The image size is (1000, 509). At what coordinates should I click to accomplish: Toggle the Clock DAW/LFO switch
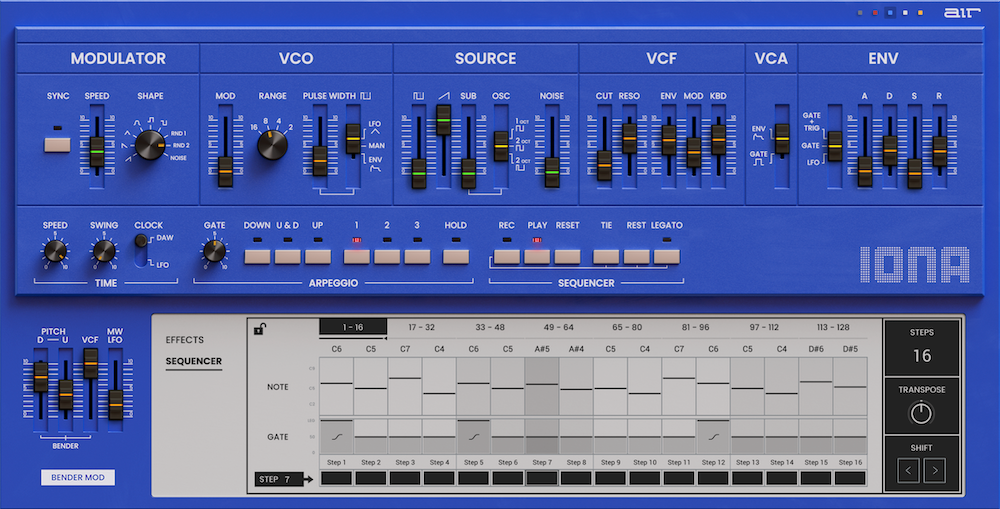[x=141, y=250]
